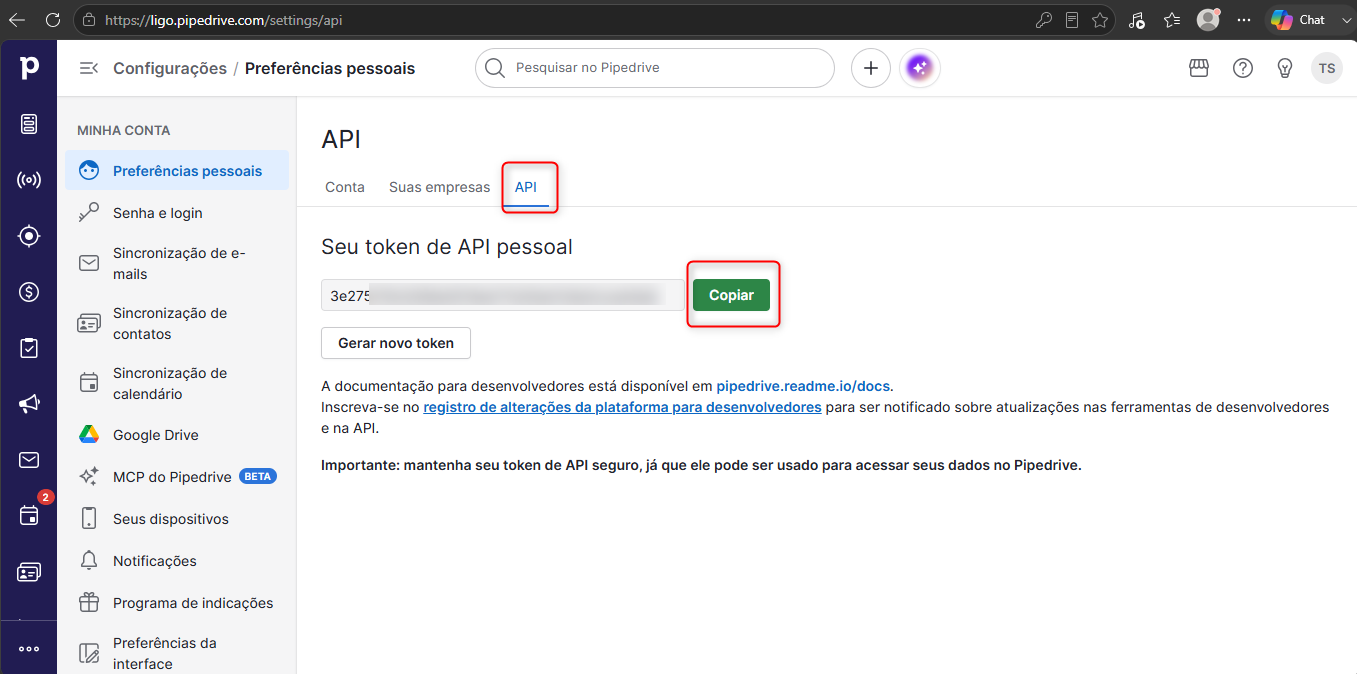1357x674 pixels.
Task: Open the calendar Activities icon with badge 2
Action: click(x=29, y=516)
